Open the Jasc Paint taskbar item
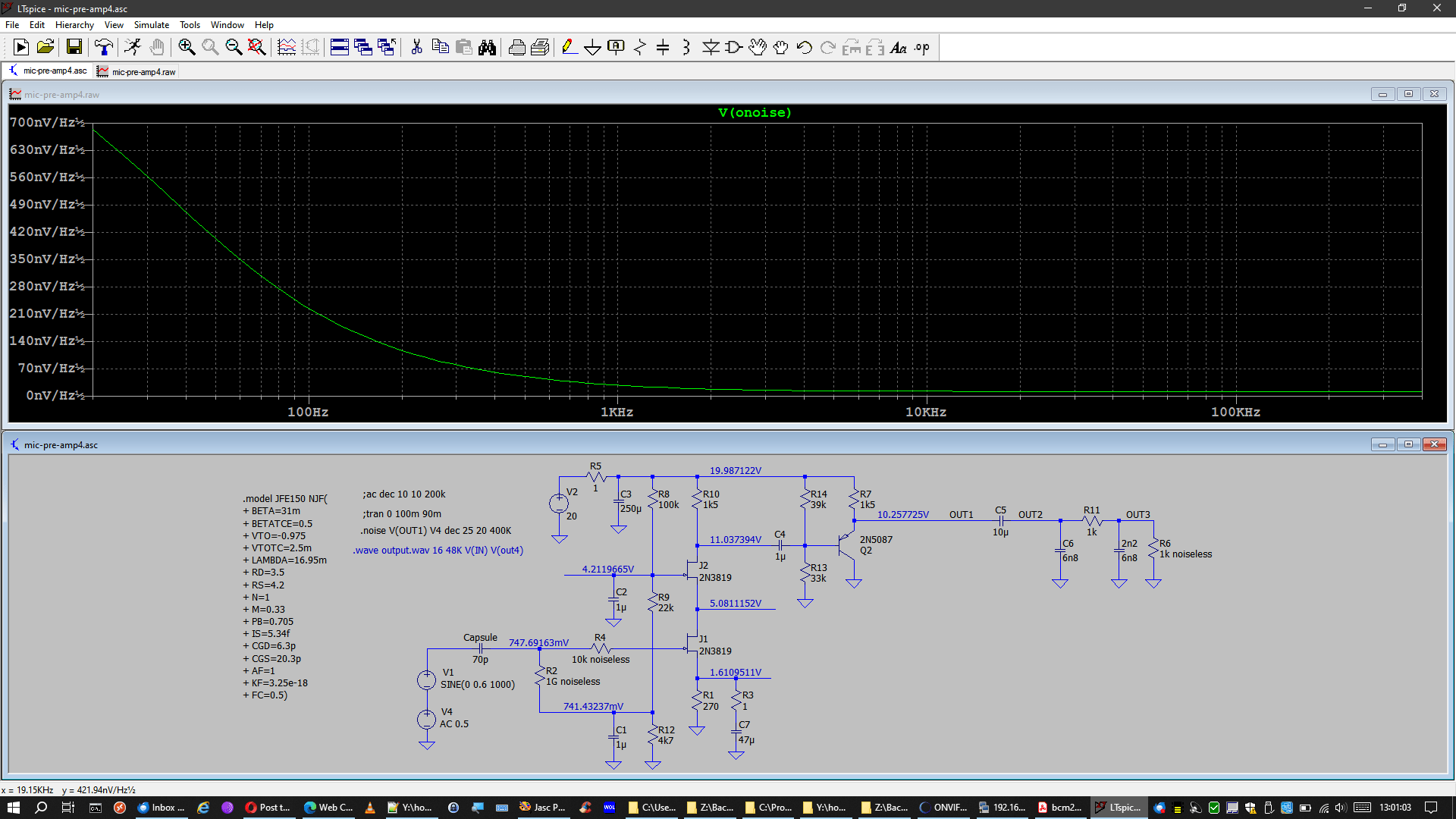Screen dimensions: 1456x819 pyautogui.click(x=542, y=808)
